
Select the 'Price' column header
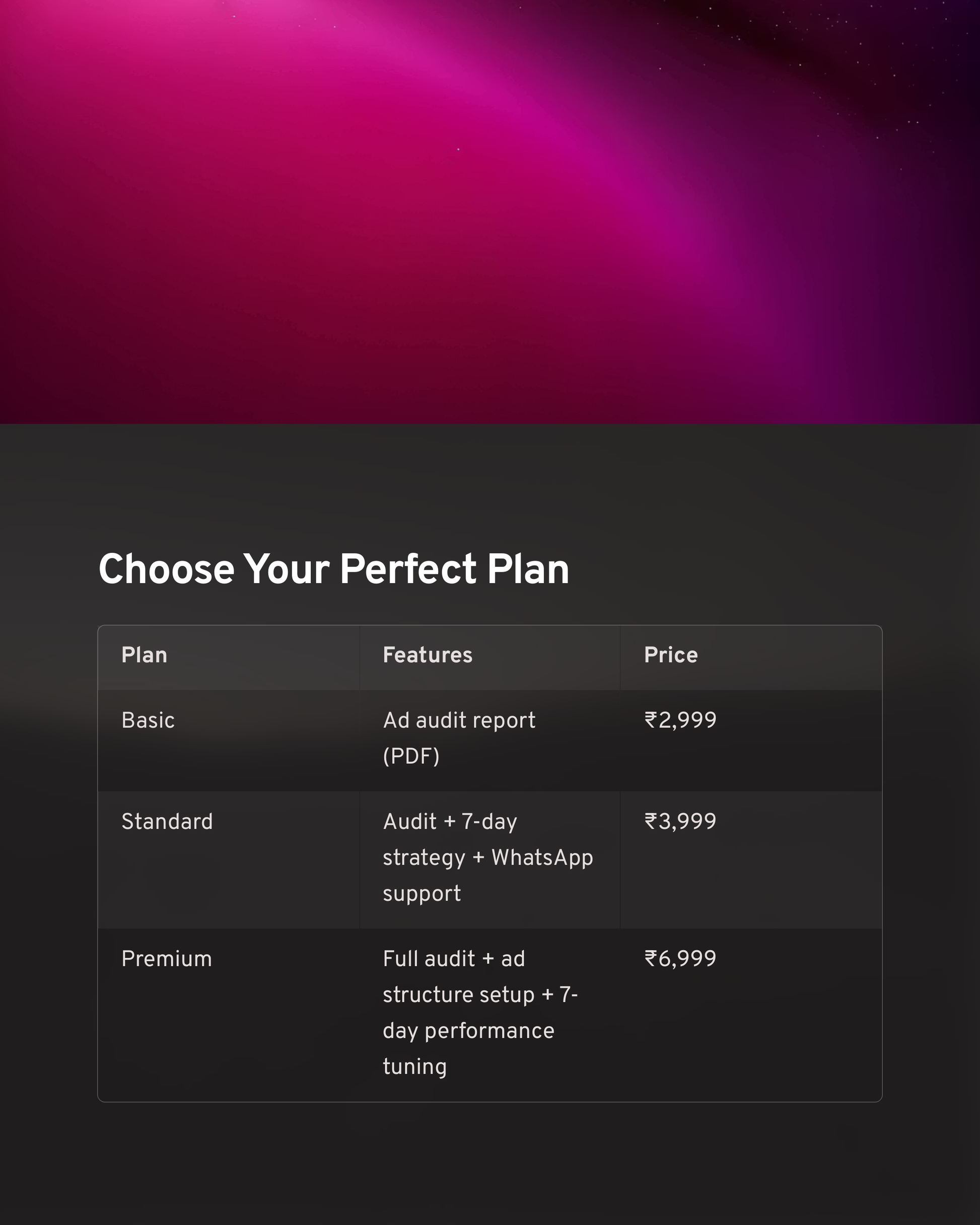pos(671,655)
